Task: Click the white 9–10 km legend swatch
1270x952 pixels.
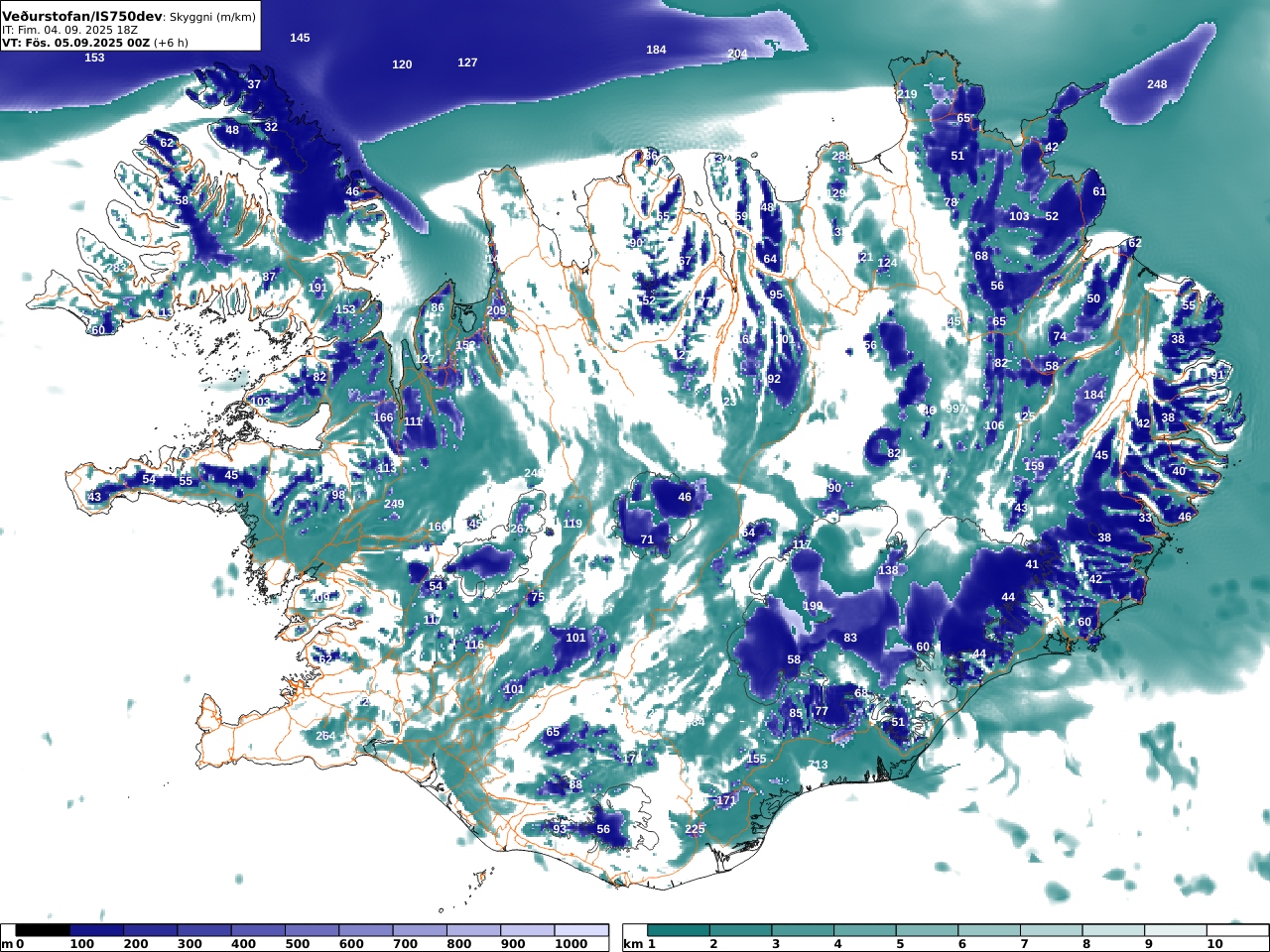Action: point(1176,930)
